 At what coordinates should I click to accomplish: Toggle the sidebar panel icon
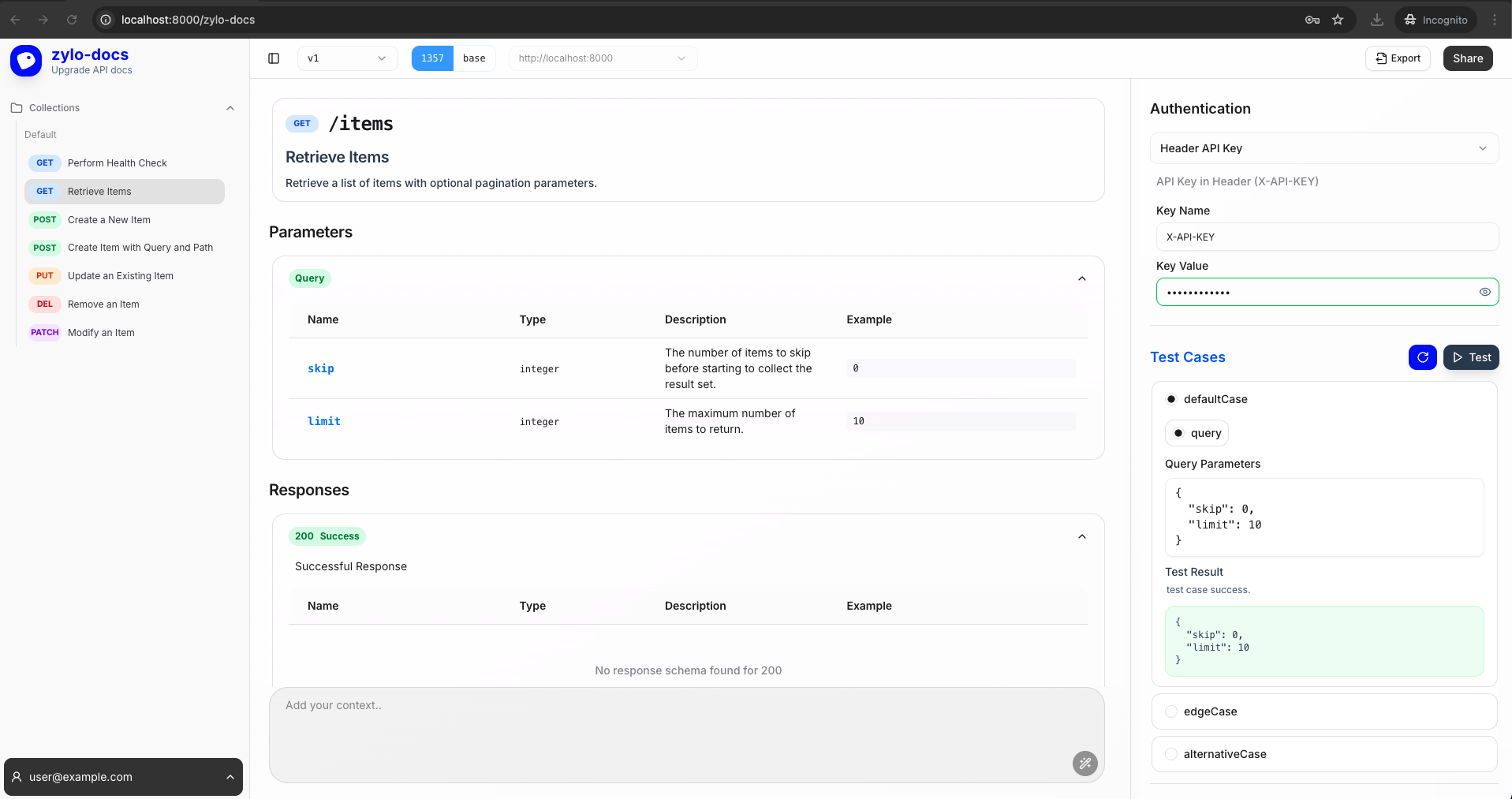[274, 58]
